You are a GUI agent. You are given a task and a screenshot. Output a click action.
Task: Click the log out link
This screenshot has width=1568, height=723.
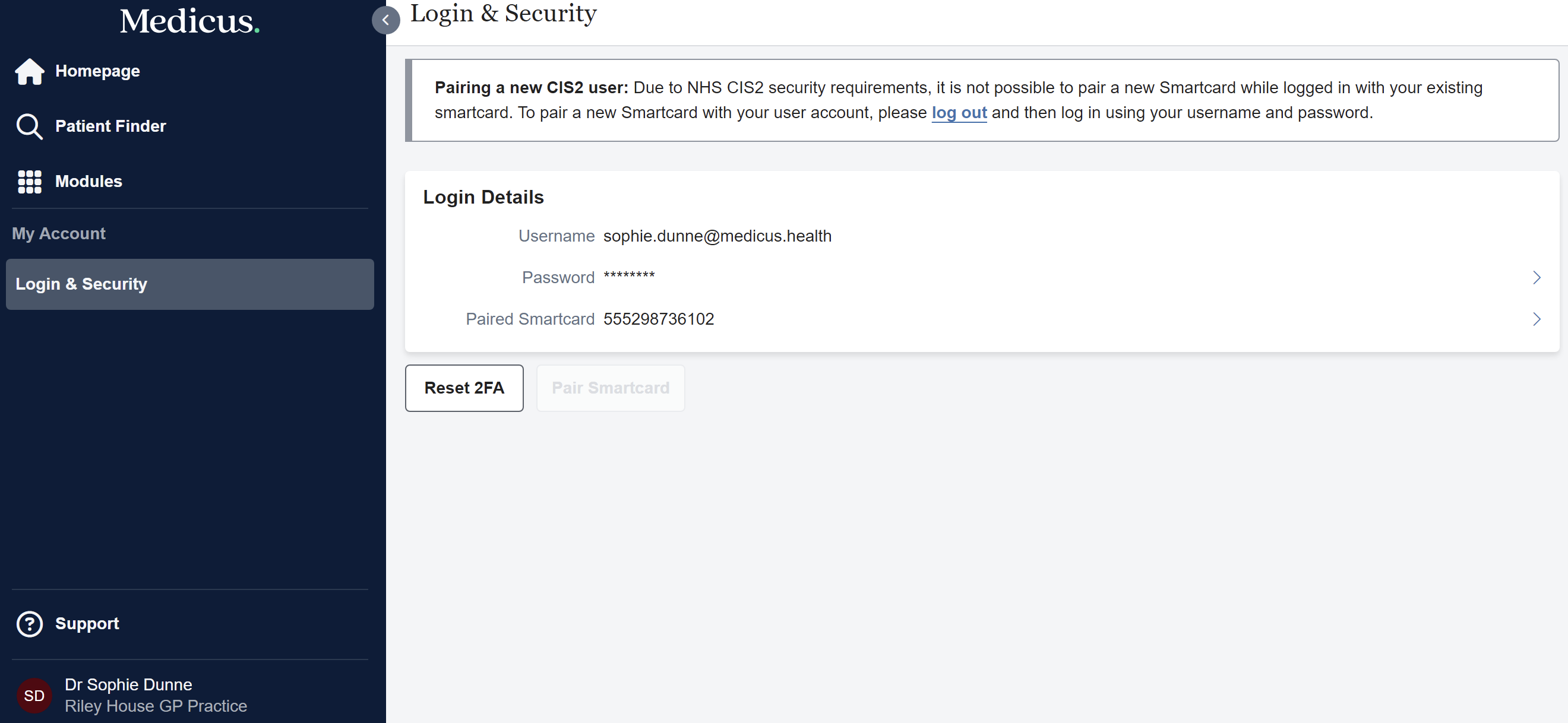coord(959,113)
